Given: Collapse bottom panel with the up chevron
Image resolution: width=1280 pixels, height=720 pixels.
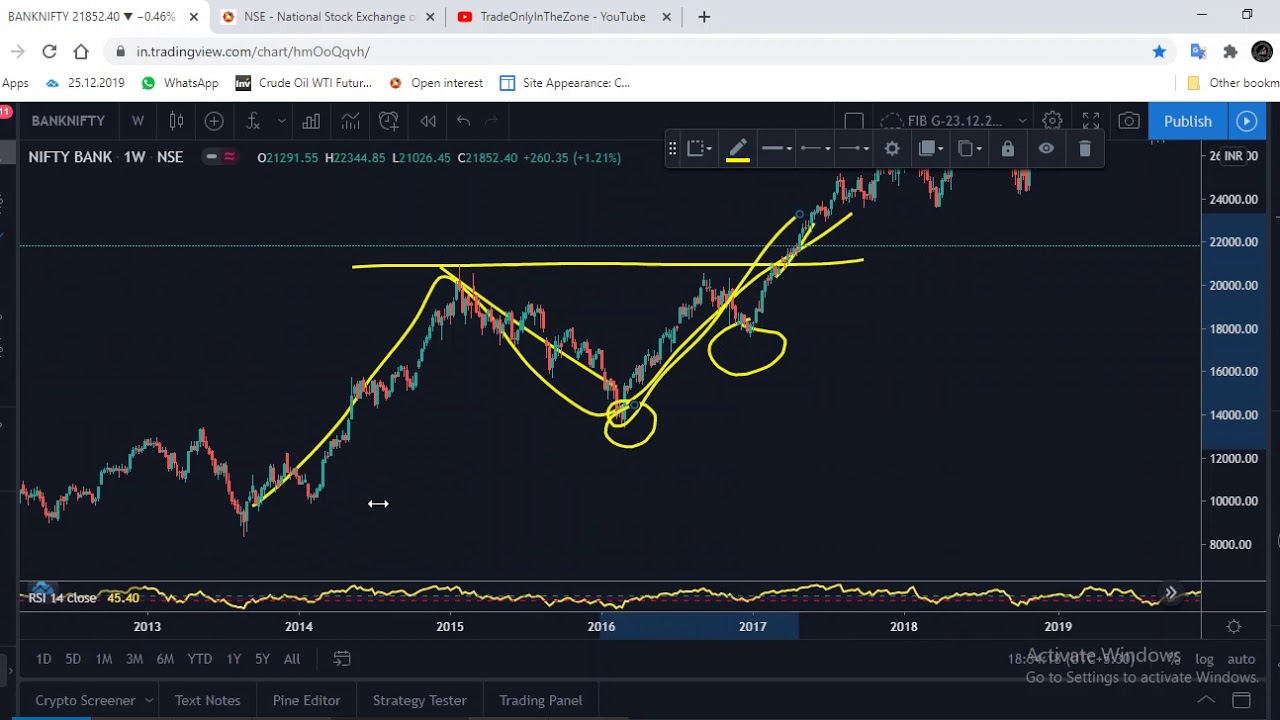Looking at the screenshot, I should [x=1206, y=700].
